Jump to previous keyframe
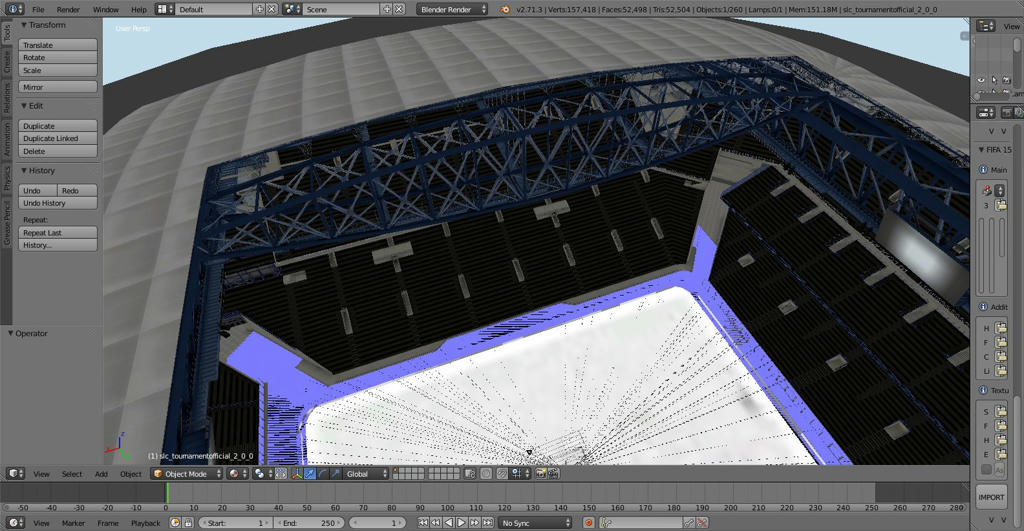Screen dimensions: 1024x531 point(436,523)
